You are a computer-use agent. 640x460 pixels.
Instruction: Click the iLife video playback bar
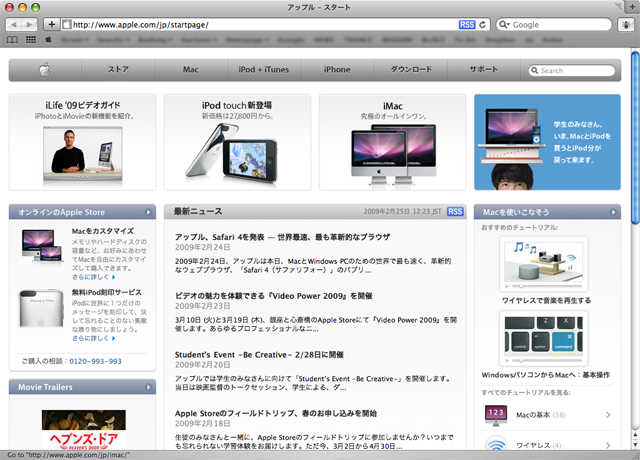coord(83,178)
